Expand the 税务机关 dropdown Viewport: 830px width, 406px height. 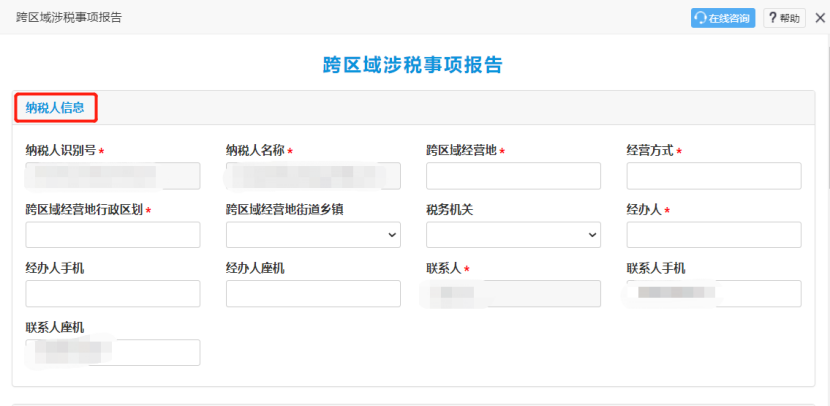tap(513, 234)
